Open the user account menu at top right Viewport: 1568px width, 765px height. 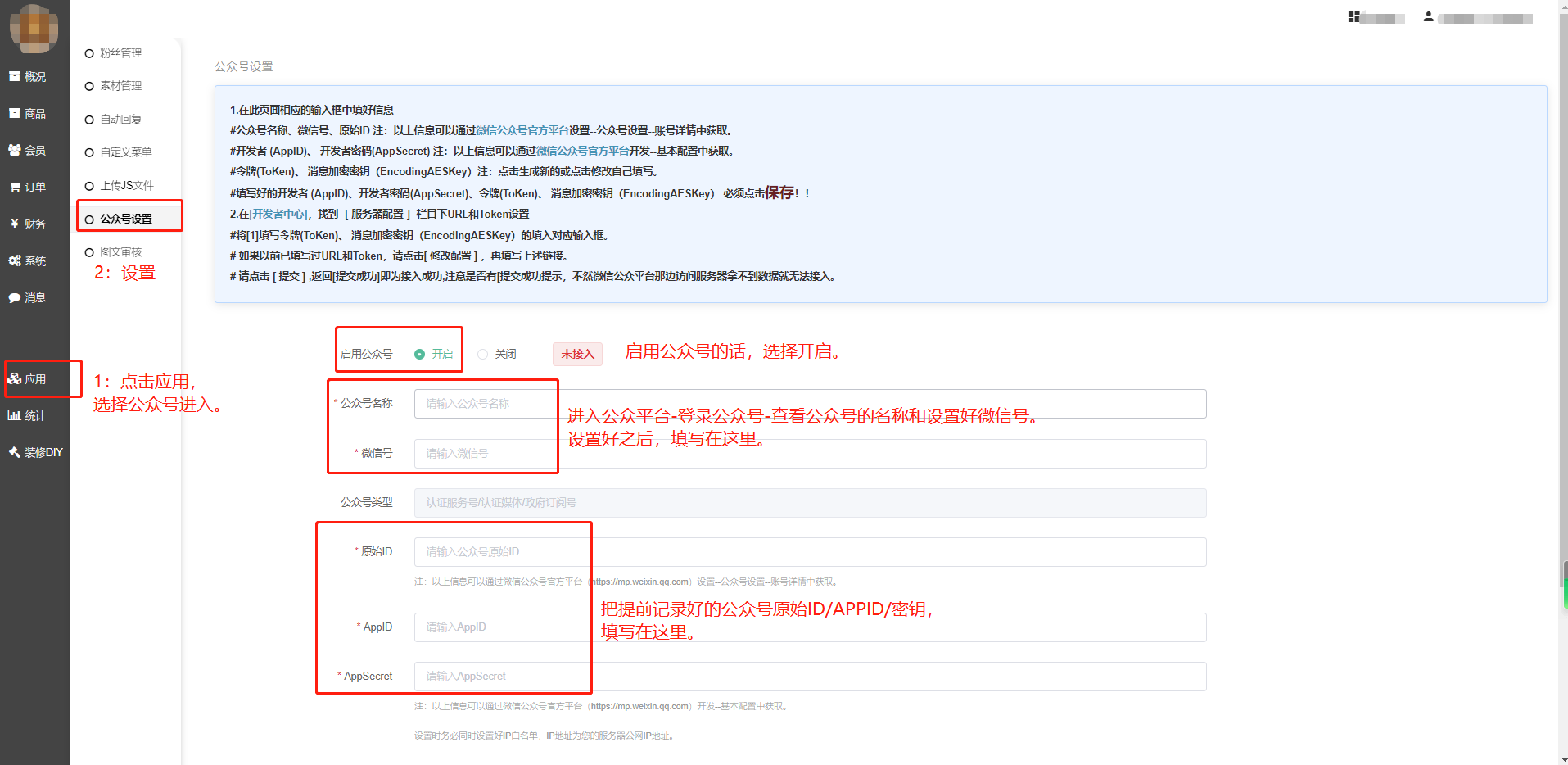pos(1478,17)
